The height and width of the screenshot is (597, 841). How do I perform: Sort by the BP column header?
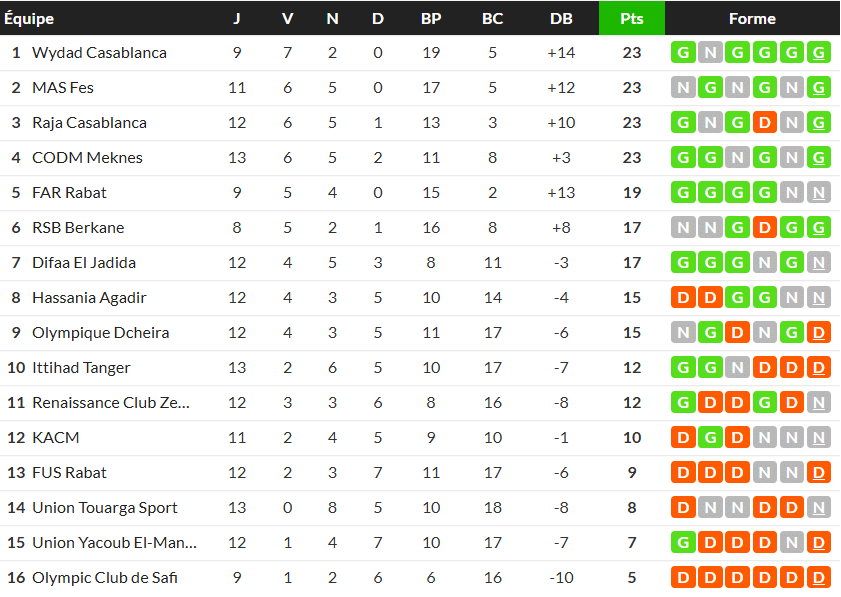tap(431, 19)
